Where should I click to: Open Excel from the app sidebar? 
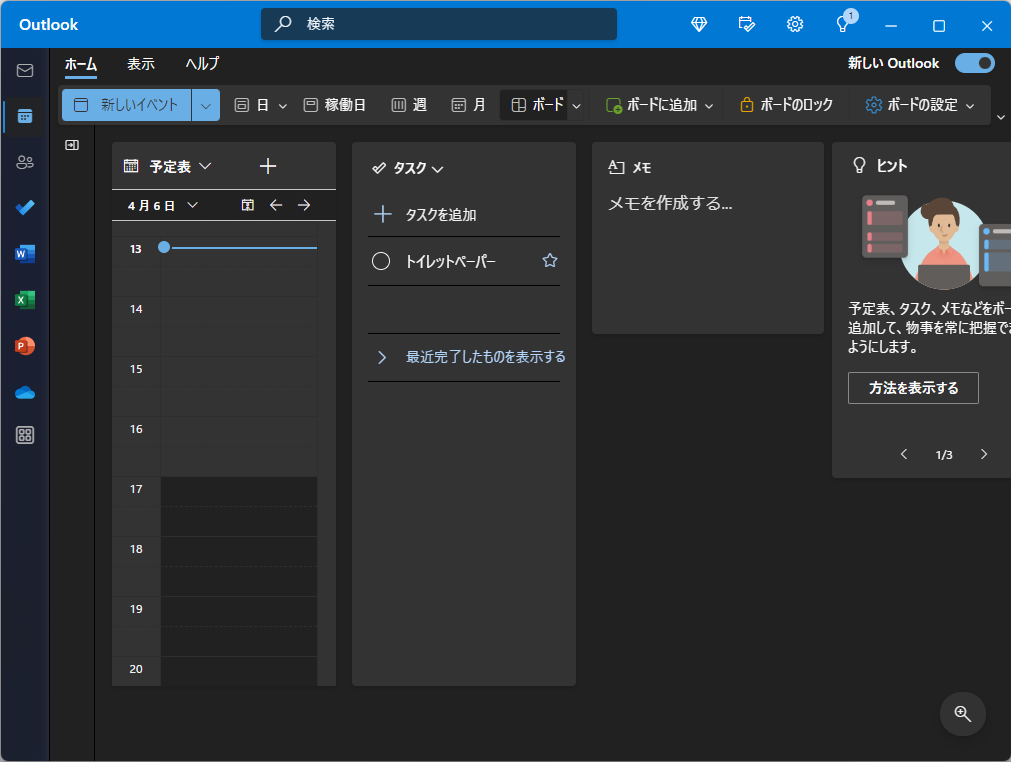click(x=25, y=300)
